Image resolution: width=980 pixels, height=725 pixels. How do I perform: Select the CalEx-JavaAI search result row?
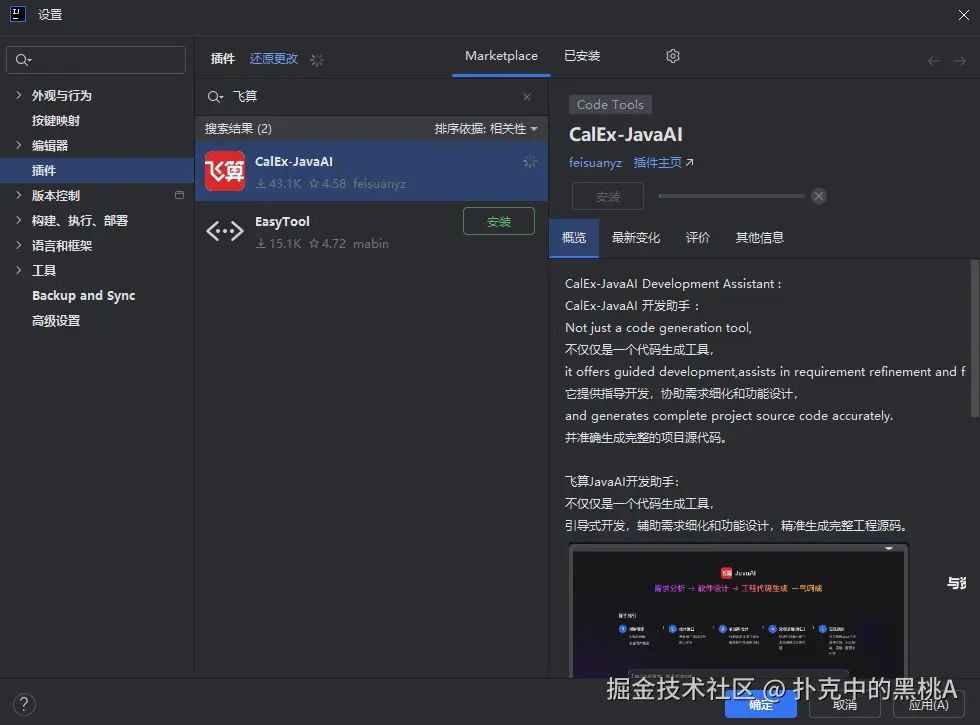point(371,171)
